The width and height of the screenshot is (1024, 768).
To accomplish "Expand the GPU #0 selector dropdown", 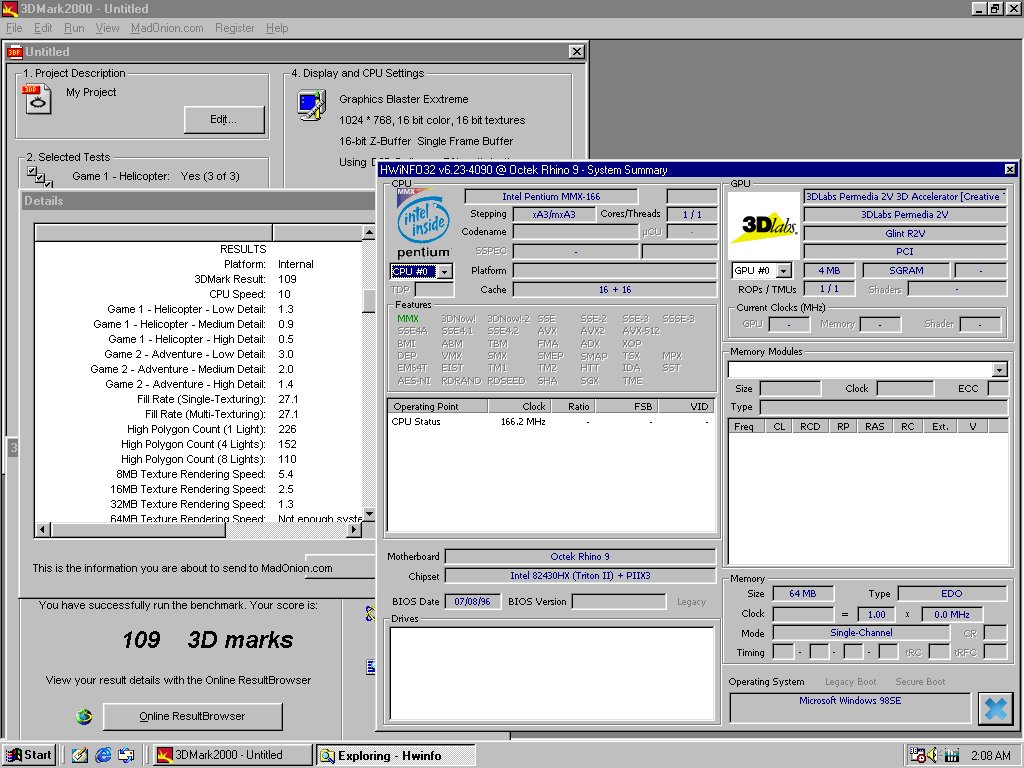I will click(784, 270).
